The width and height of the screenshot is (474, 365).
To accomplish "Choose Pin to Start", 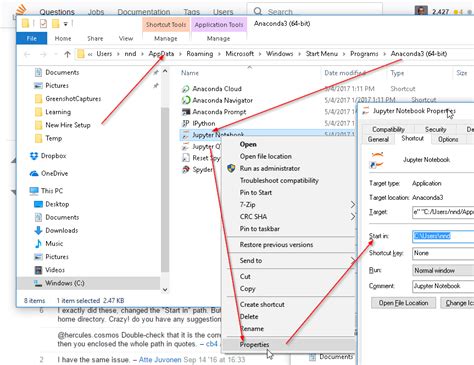I will [256, 192].
